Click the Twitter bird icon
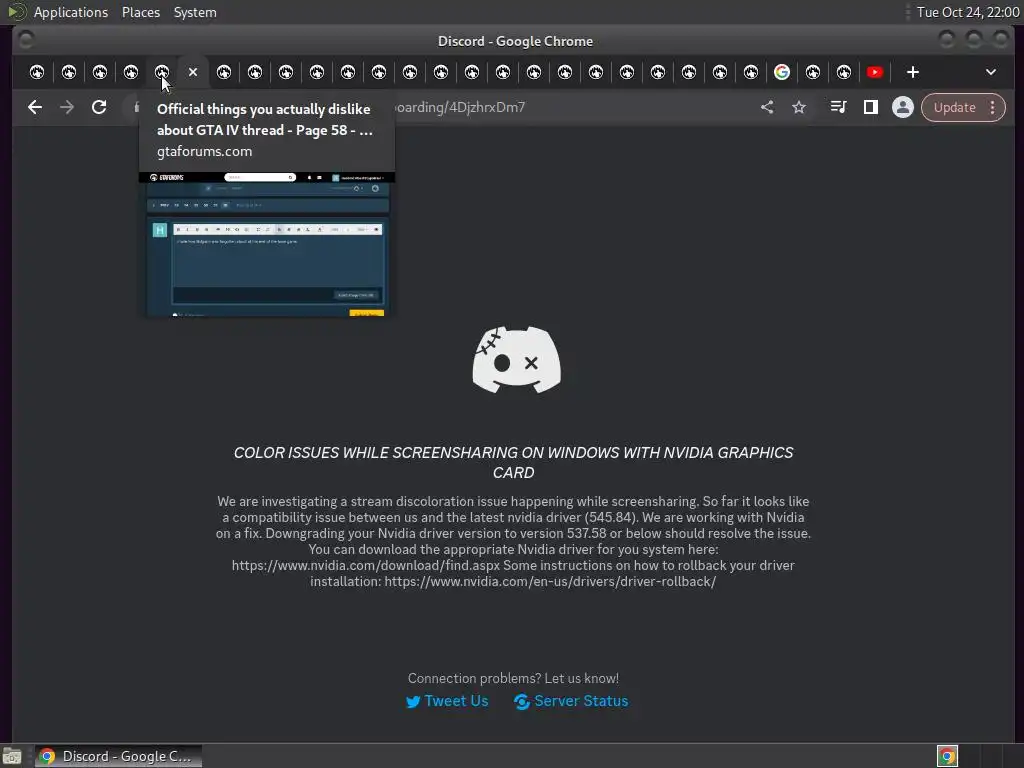1024x768 pixels. pyautogui.click(x=413, y=702)
